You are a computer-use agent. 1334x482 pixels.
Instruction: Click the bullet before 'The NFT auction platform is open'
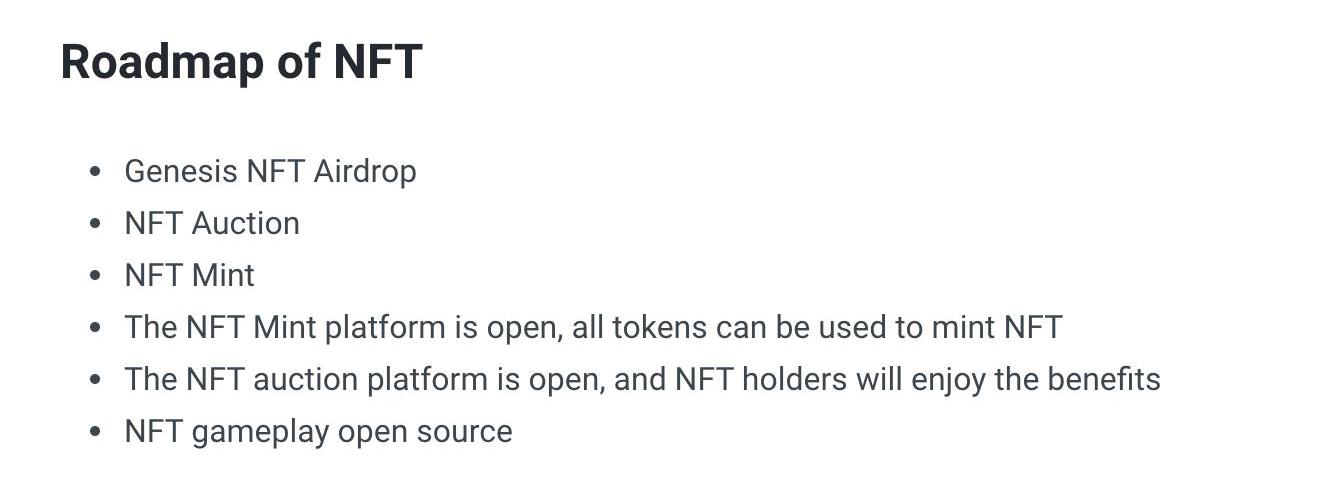95,380
